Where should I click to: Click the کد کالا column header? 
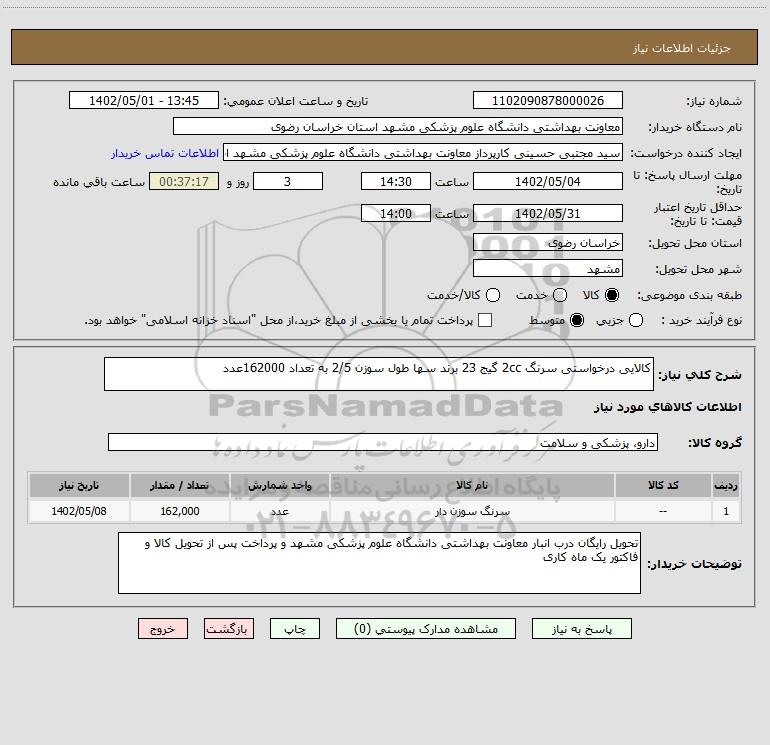tap(663, 485)
